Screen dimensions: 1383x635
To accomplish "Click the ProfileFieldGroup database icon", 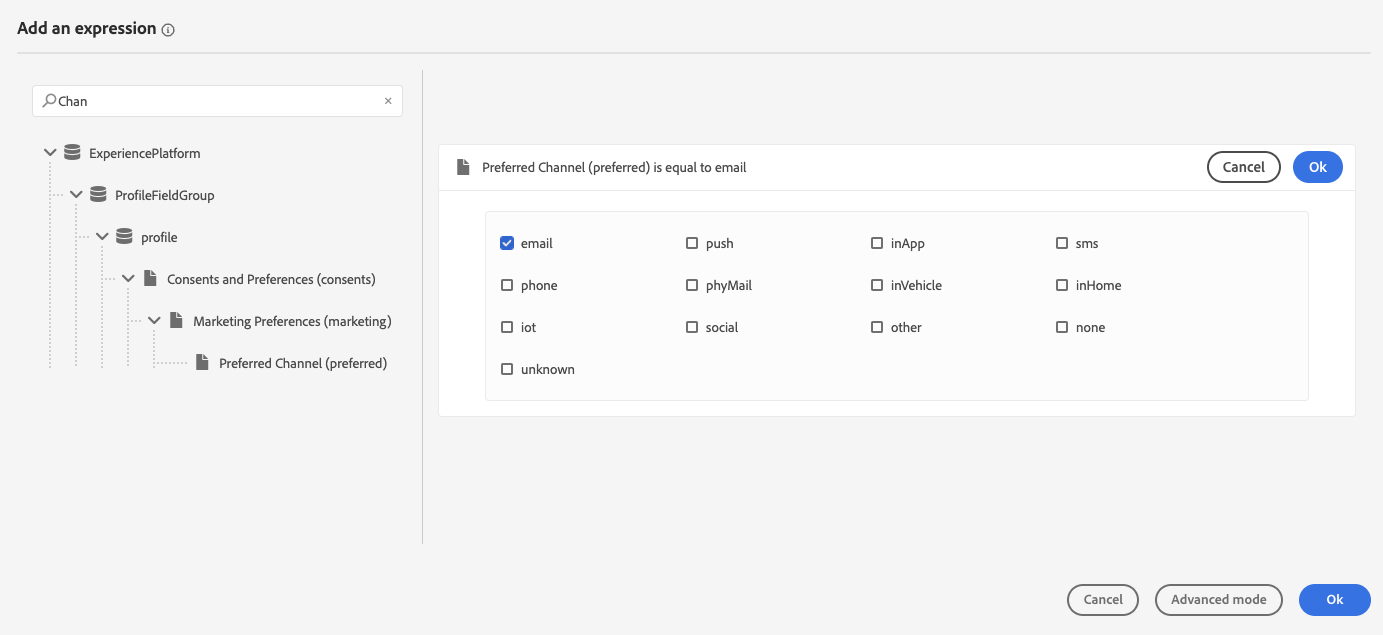I will click(98, 195).
